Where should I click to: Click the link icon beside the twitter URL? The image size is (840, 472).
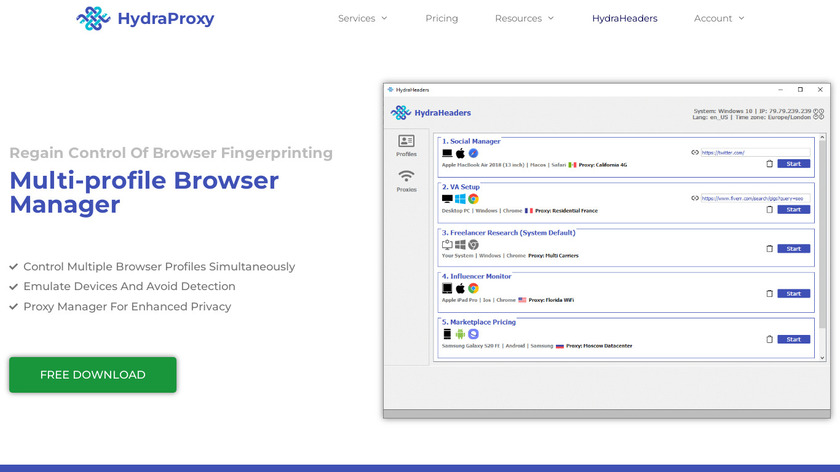(695, 152)
